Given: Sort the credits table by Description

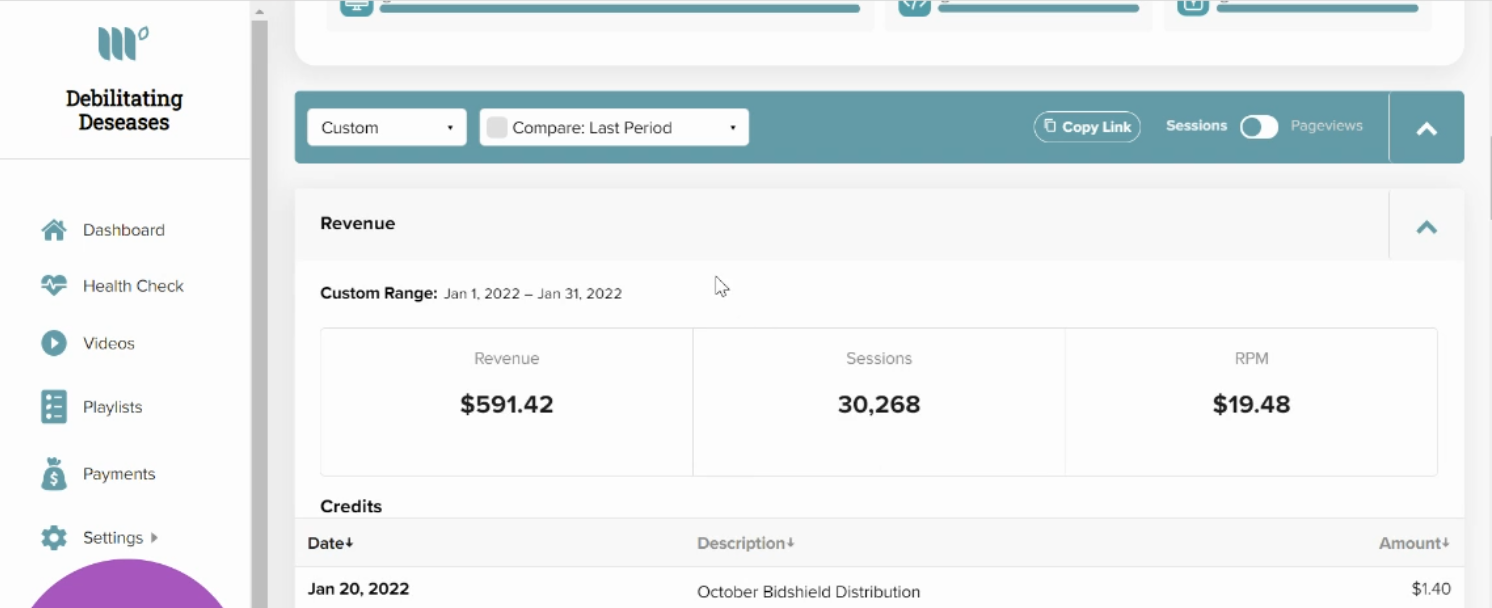Looking at the screenshot, I should [x=746, y=543].
